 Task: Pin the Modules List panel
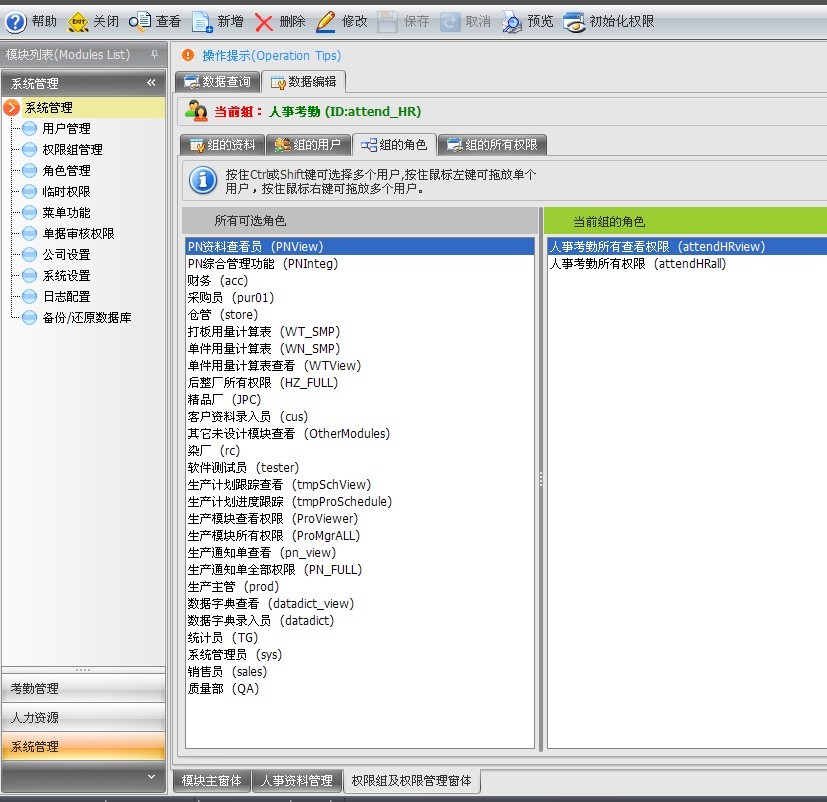[x=154, y=55]
